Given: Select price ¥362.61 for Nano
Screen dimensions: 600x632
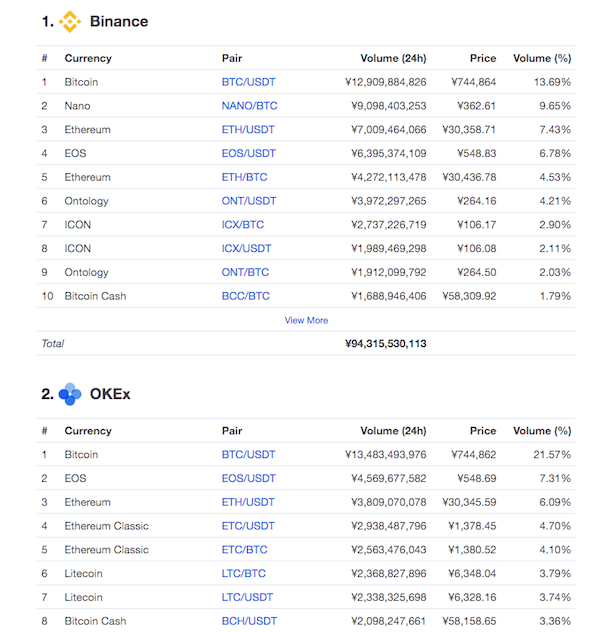Looking at the screenshot, I should pos(476,106).
